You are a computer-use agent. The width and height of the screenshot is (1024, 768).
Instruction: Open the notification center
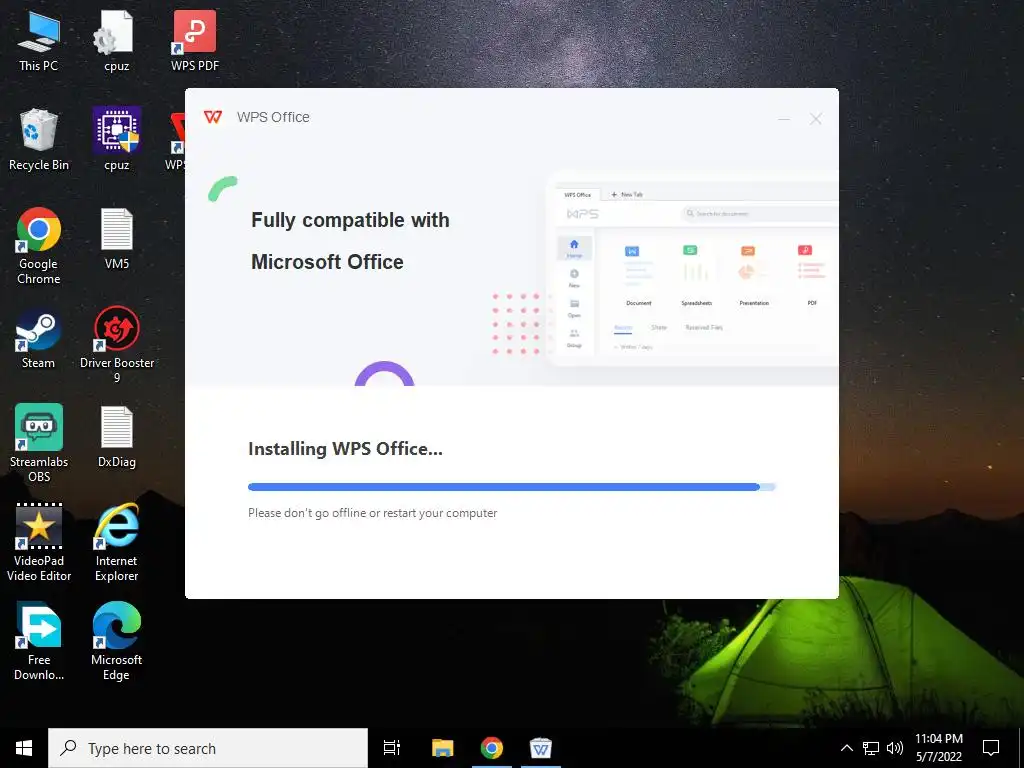pos(991,748)
